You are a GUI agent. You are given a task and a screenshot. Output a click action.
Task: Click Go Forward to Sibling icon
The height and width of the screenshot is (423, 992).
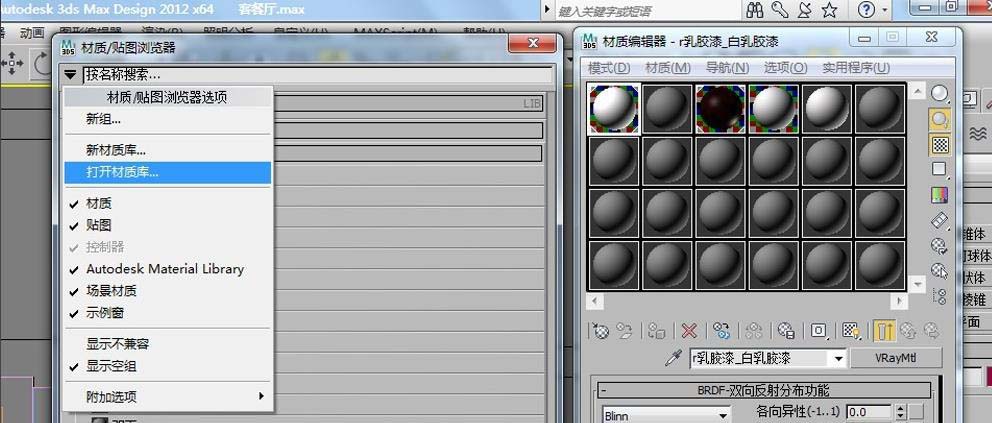click(931, 330)
